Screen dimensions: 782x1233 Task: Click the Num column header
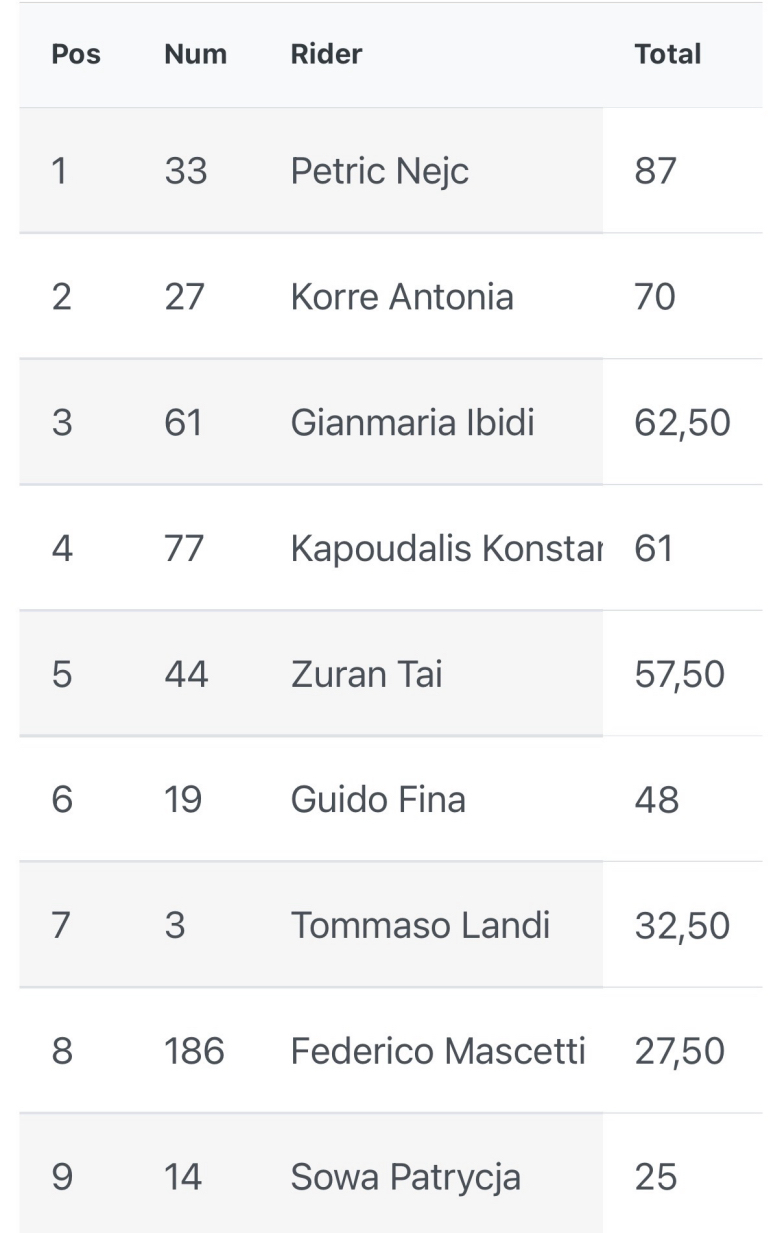click(x=195, y=54)
